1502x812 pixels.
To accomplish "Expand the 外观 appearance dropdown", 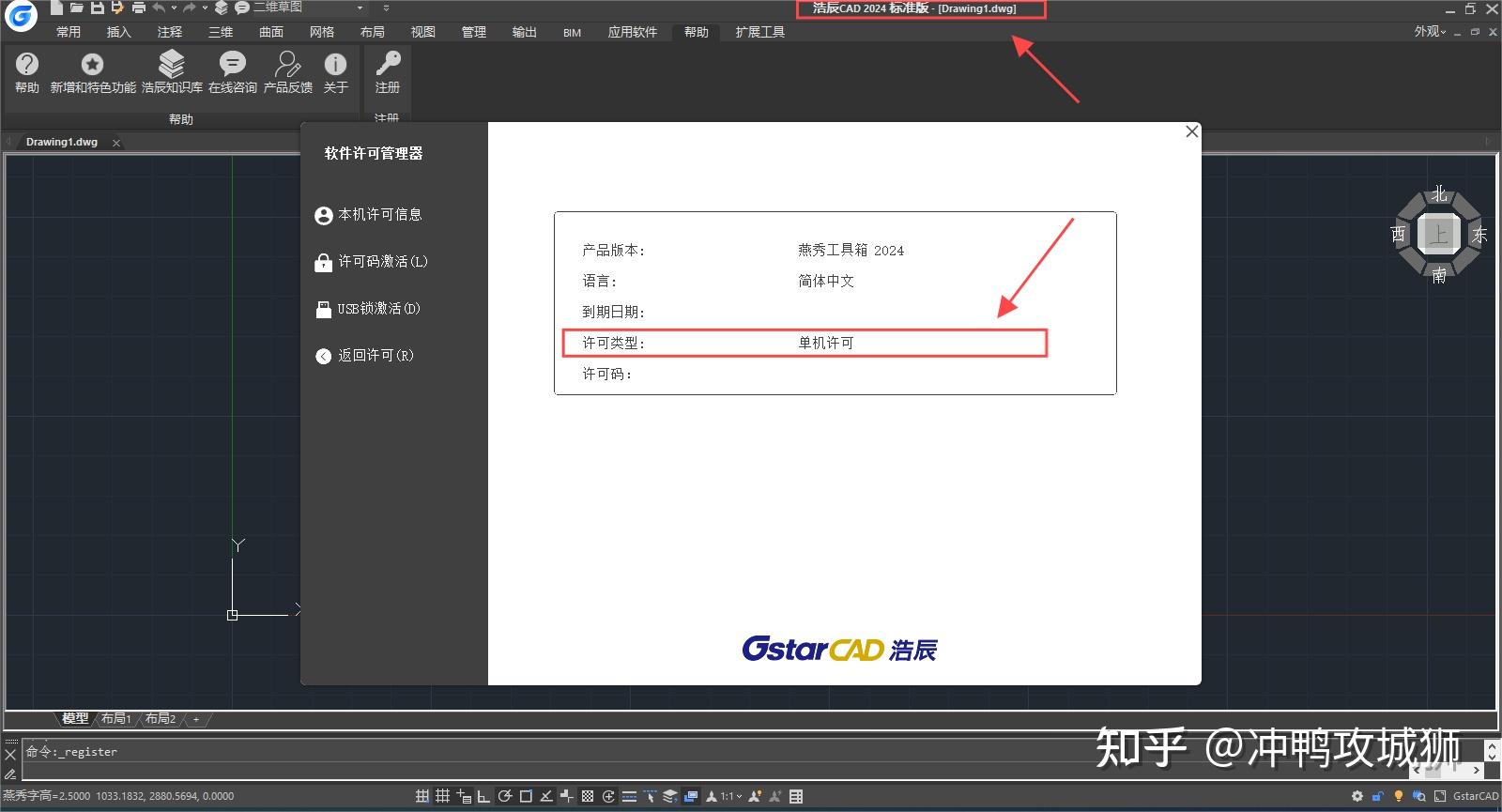I will (1430, 32).
